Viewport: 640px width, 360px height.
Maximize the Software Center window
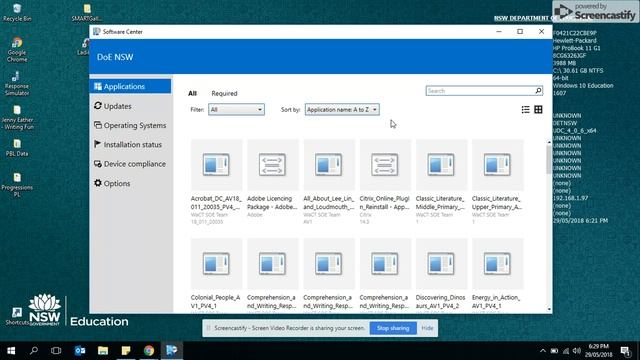tap(520, 31)
